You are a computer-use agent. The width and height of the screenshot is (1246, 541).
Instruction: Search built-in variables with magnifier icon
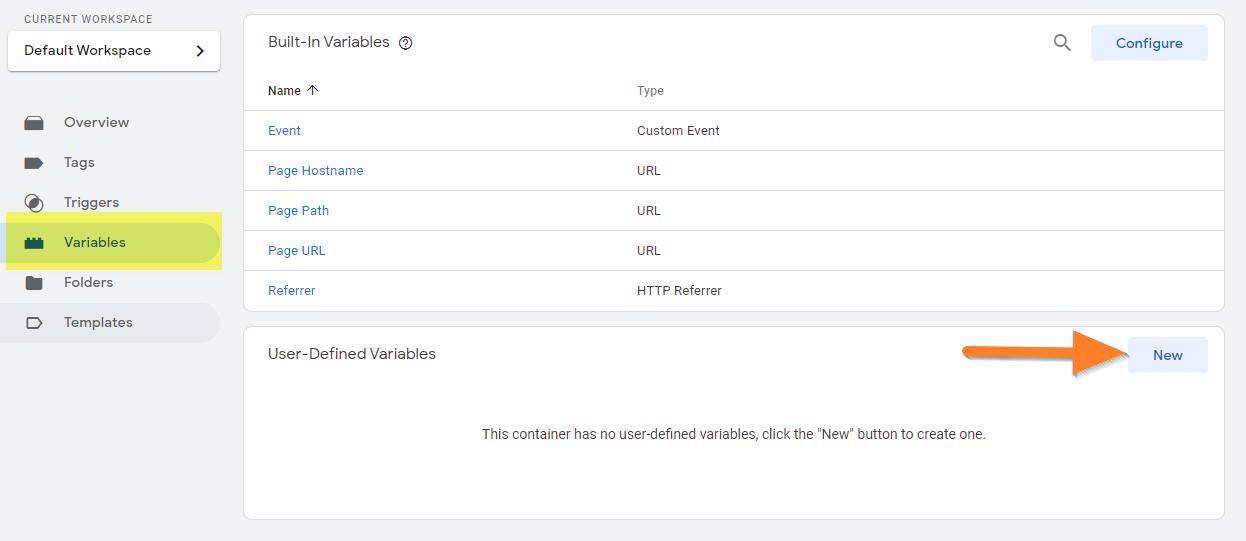[x=1062, y=43]
